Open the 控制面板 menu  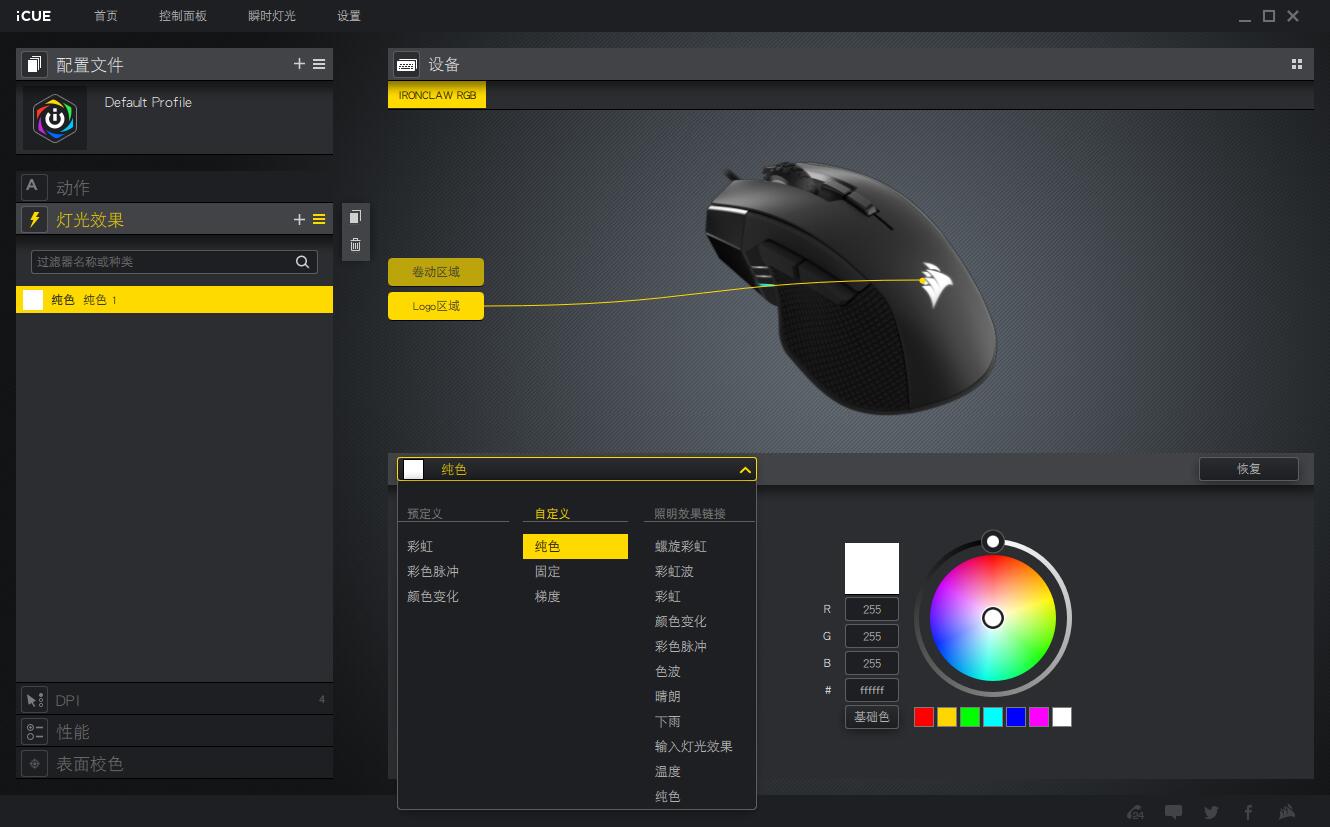click(x=183, y=16)
